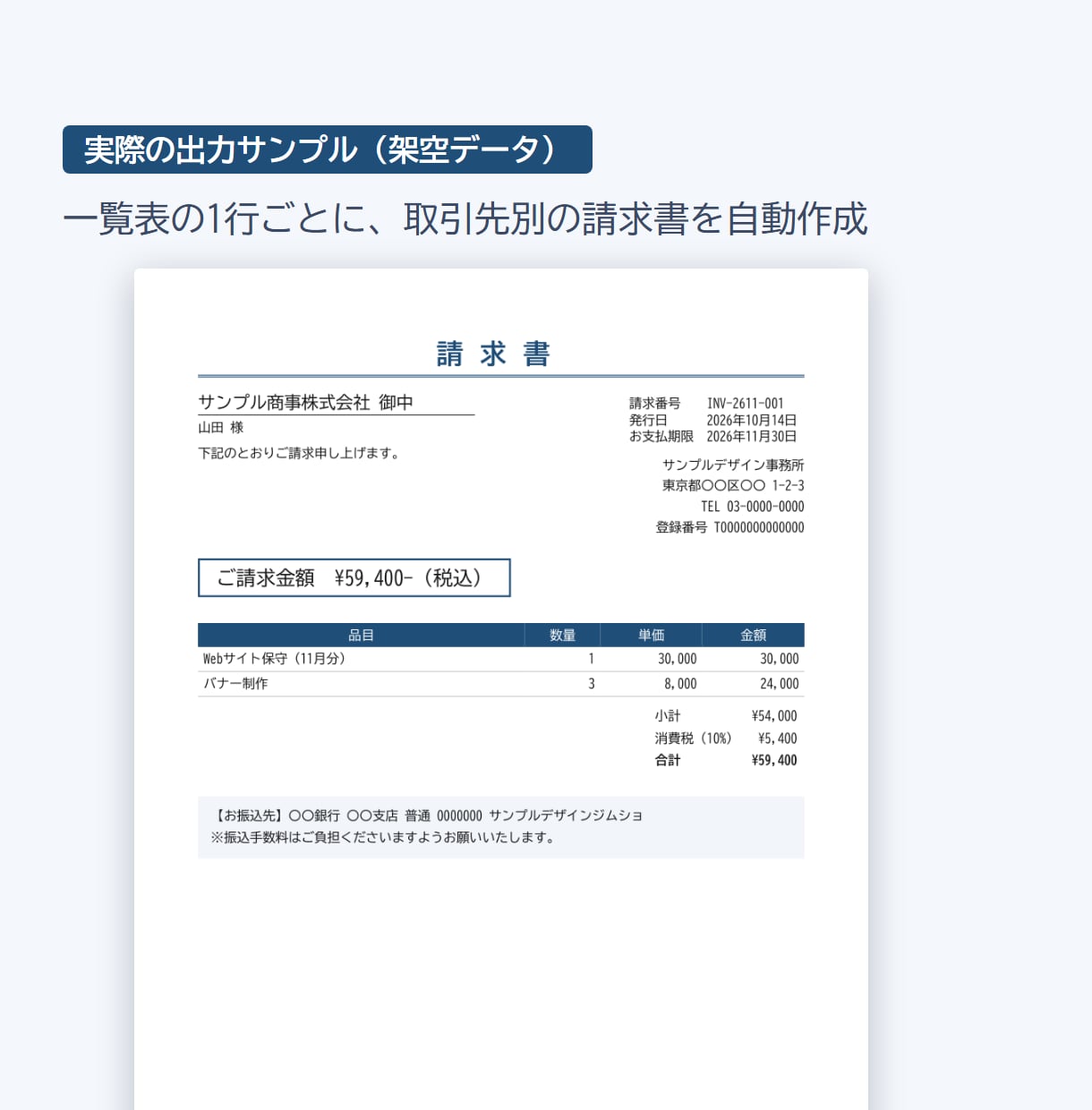
Task: Click the tax value ¥5,400
Action: tap(777, 739)
